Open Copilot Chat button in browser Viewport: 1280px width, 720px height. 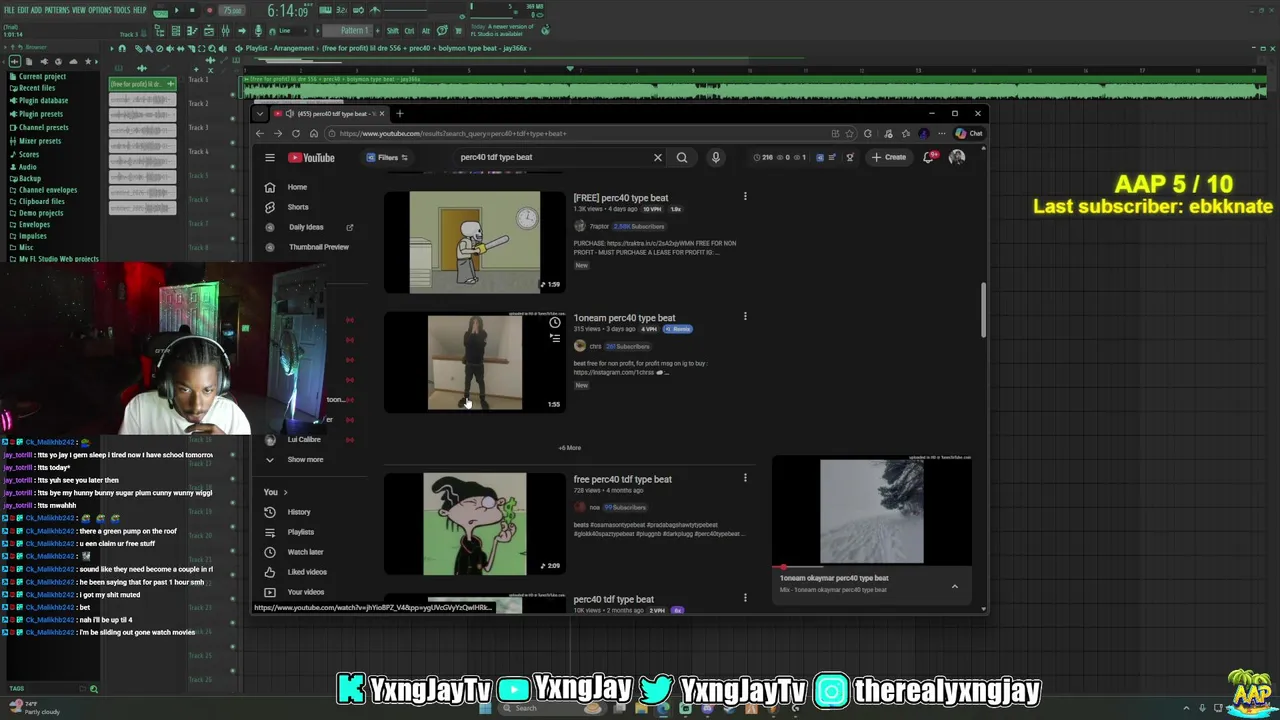[x=969, y=133]
